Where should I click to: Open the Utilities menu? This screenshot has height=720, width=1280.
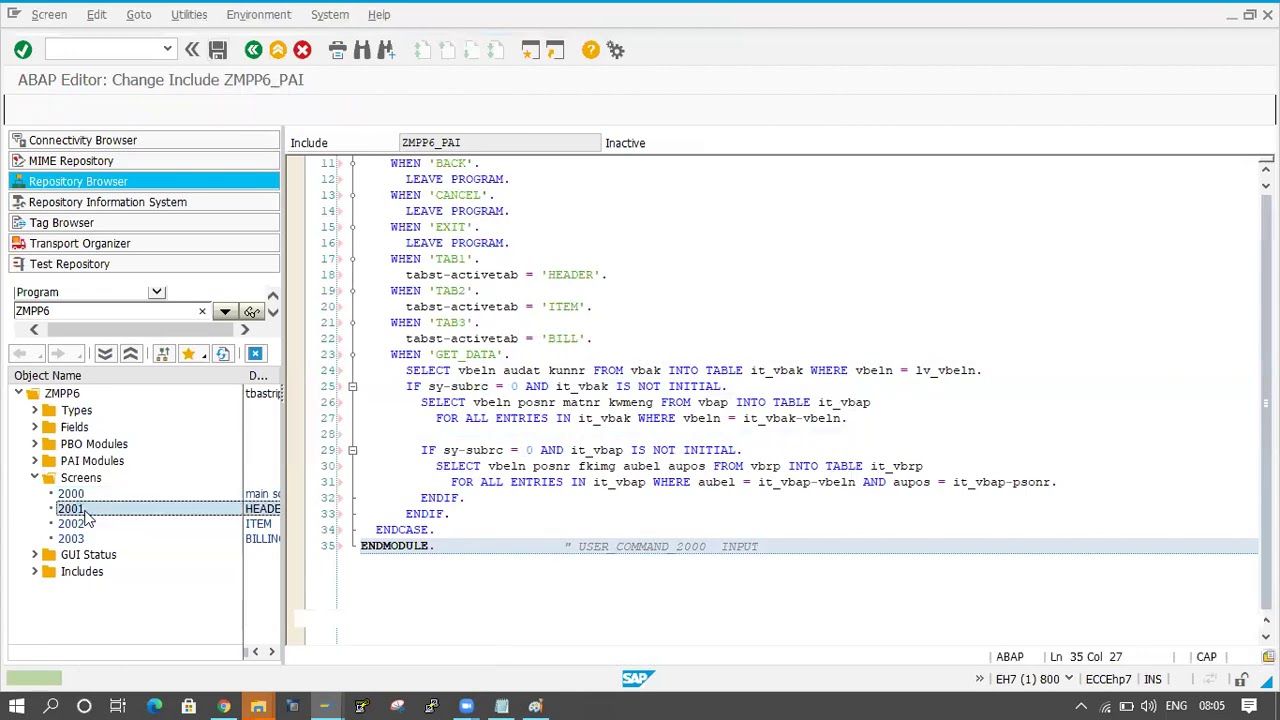[189, 15]
